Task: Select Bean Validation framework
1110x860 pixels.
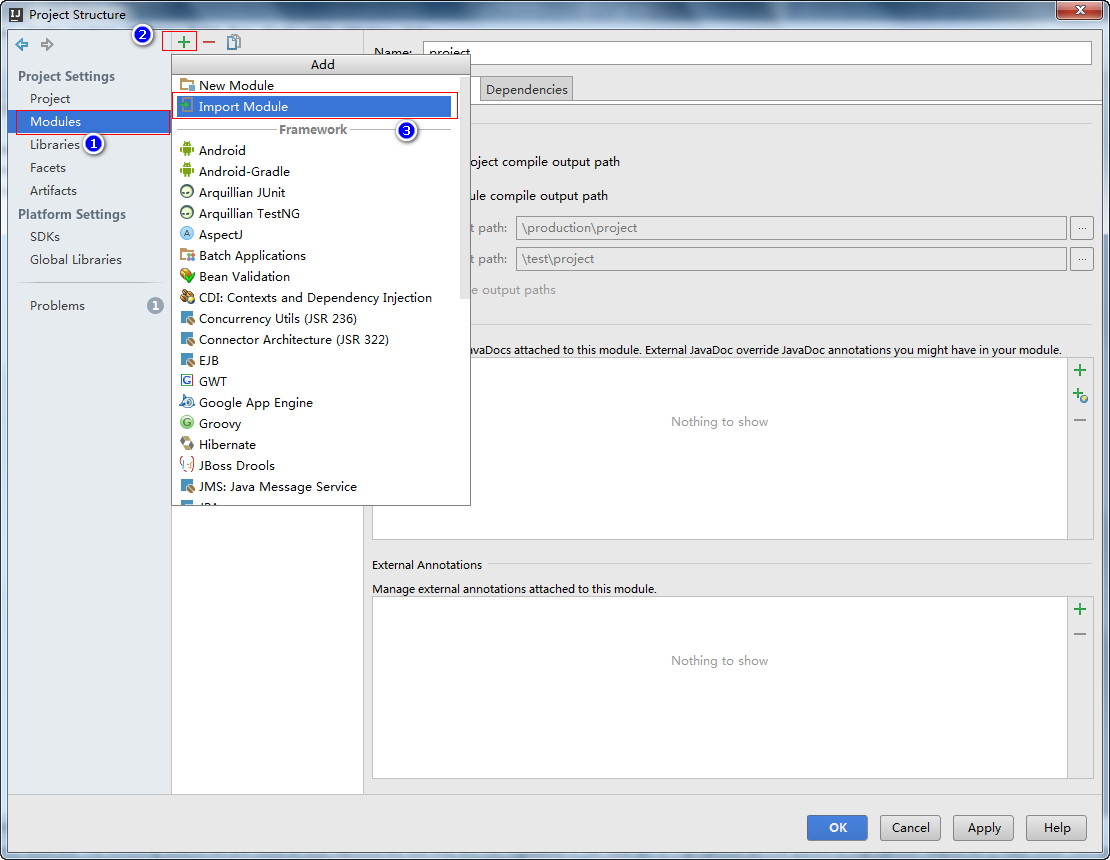Action: point(316,276)
